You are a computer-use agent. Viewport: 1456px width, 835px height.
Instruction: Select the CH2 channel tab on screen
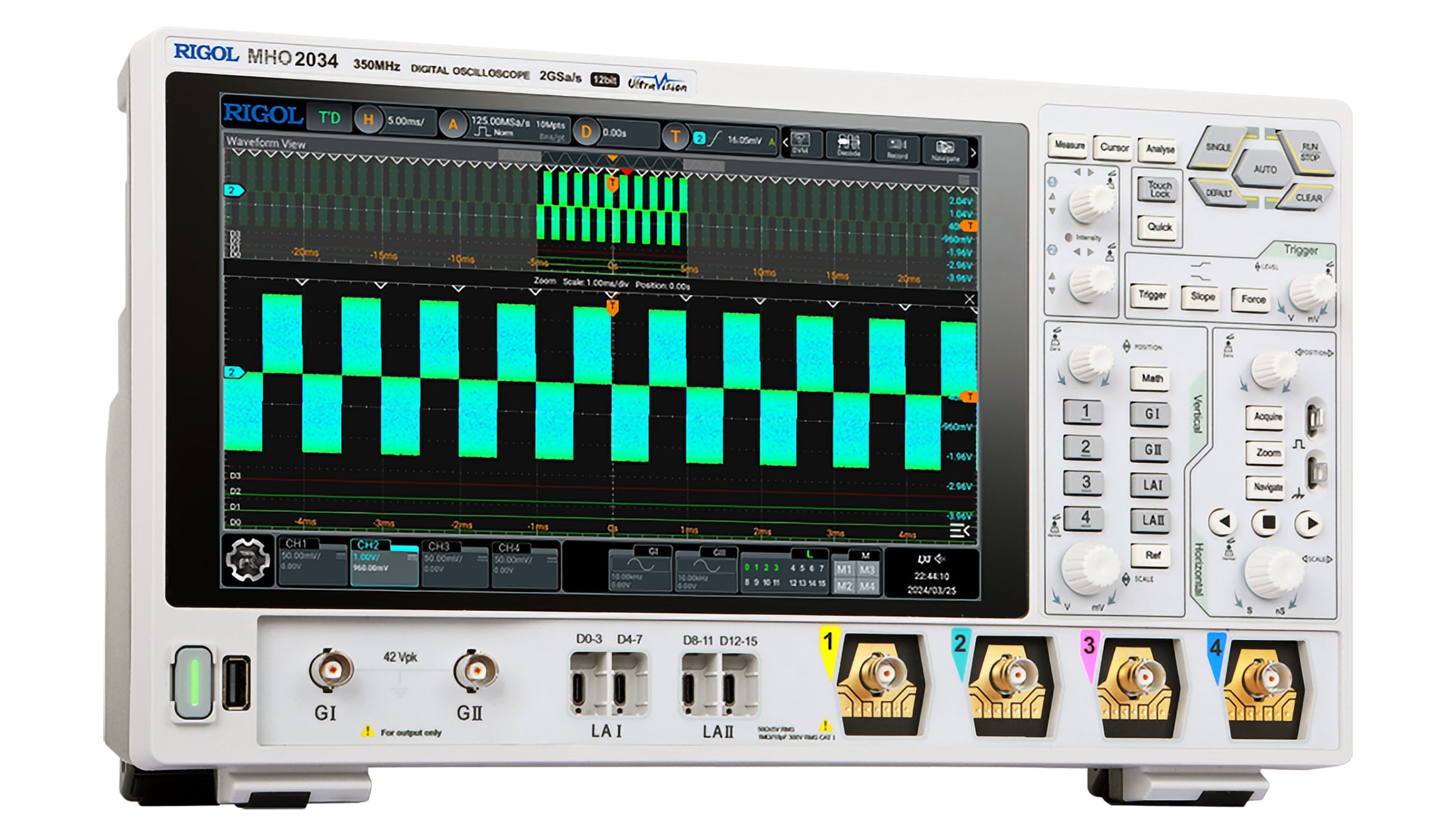coord(384,562)
